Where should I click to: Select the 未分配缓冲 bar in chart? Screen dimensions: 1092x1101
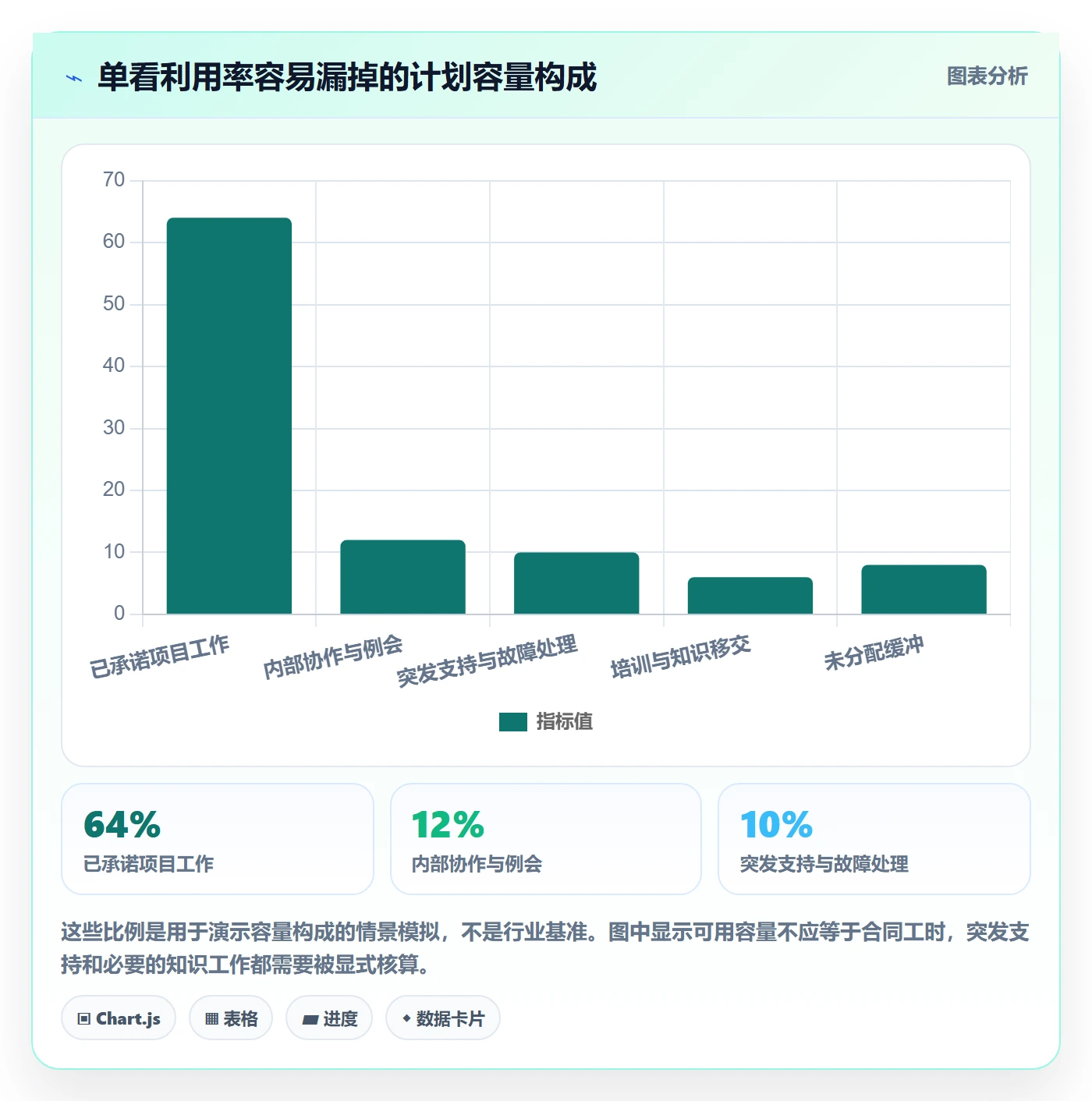coord(924,589)
